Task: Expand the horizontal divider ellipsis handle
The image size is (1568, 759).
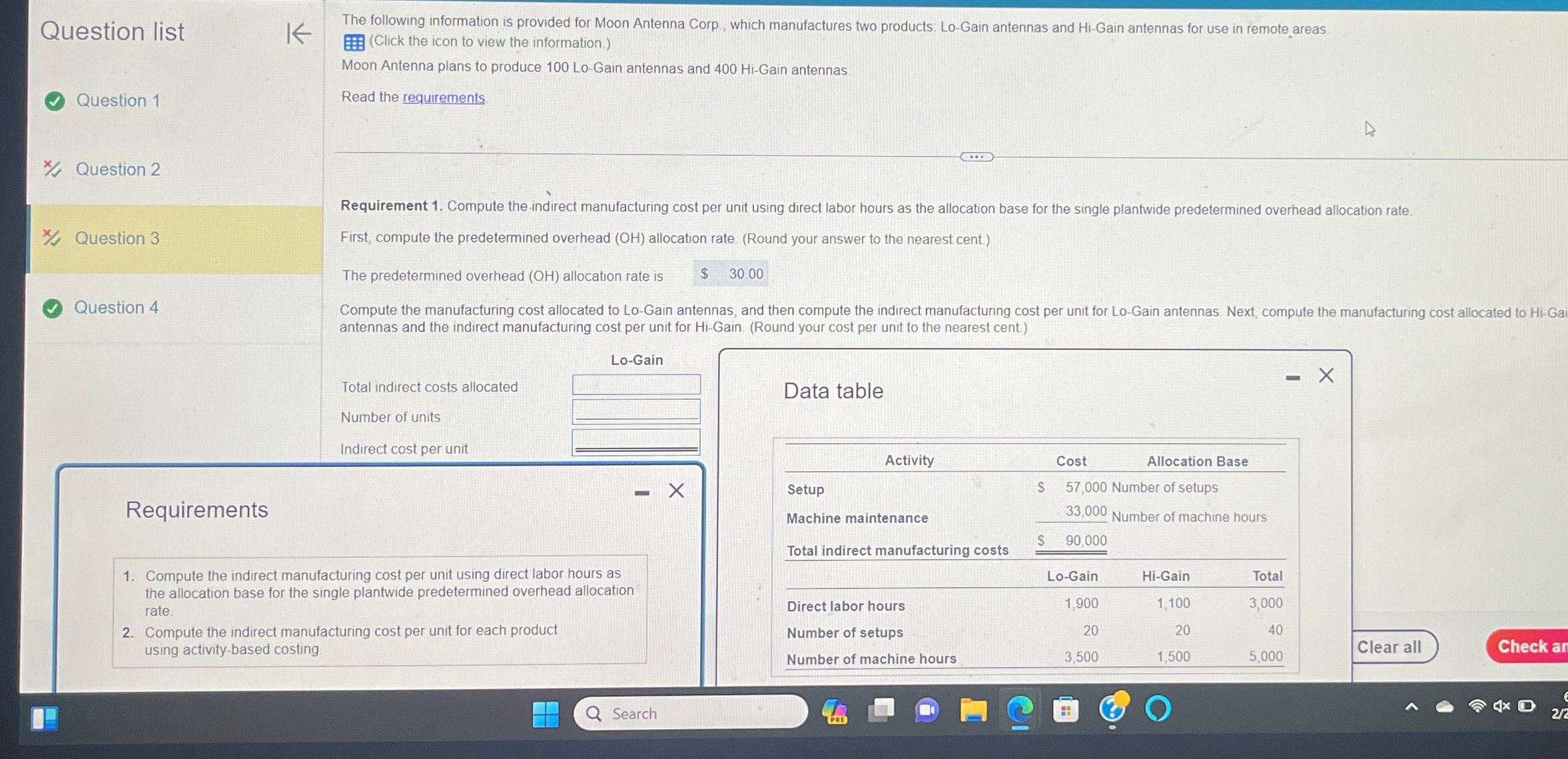Action: click(x=976, y=157)
